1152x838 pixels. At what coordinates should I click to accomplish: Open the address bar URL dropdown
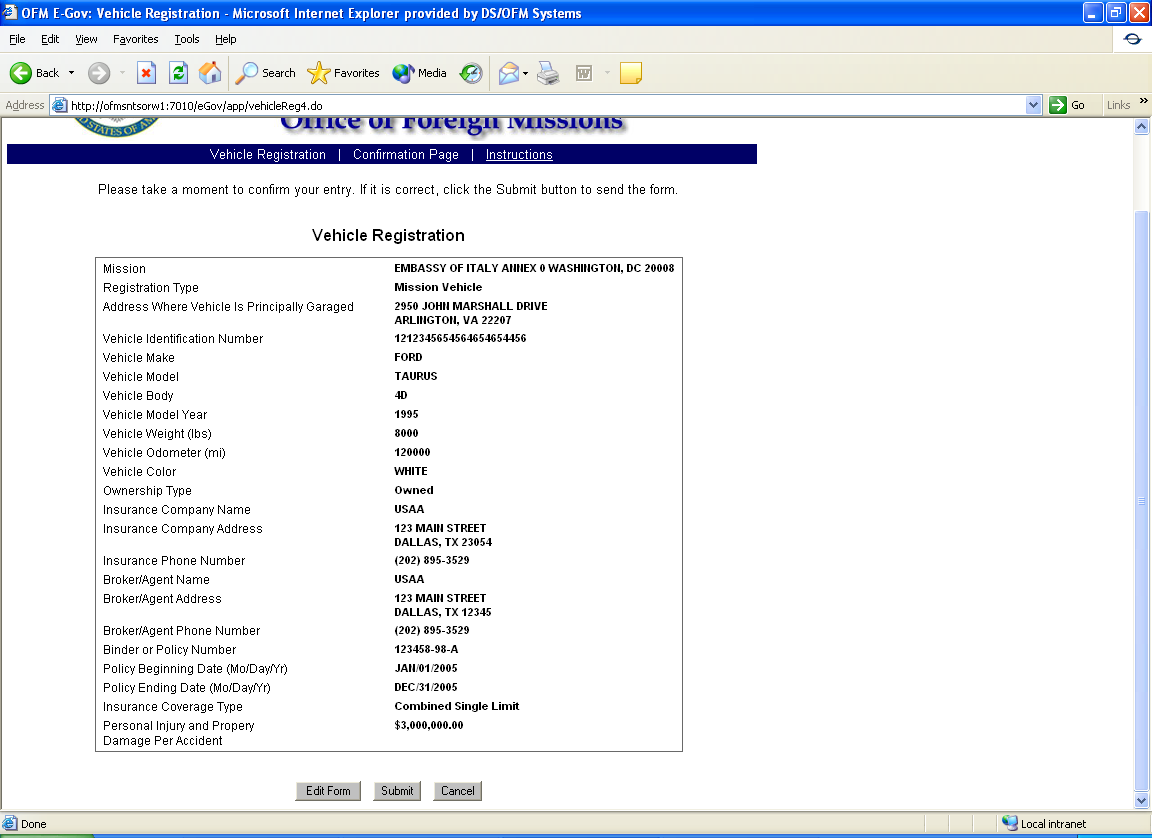click(1034, 105)
